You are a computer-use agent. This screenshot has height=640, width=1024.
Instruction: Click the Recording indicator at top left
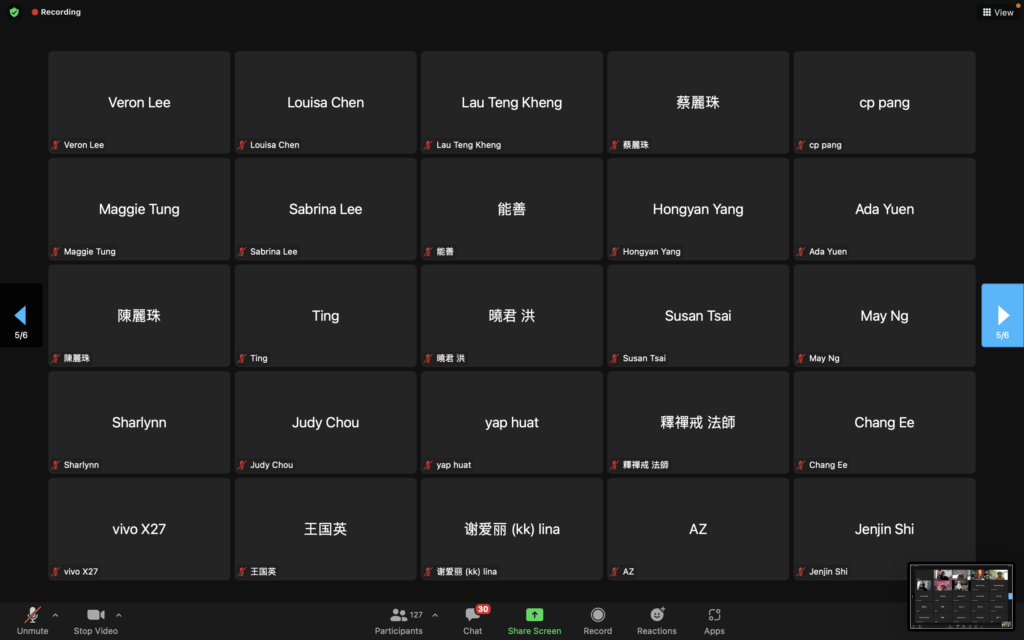click(56, 12)
